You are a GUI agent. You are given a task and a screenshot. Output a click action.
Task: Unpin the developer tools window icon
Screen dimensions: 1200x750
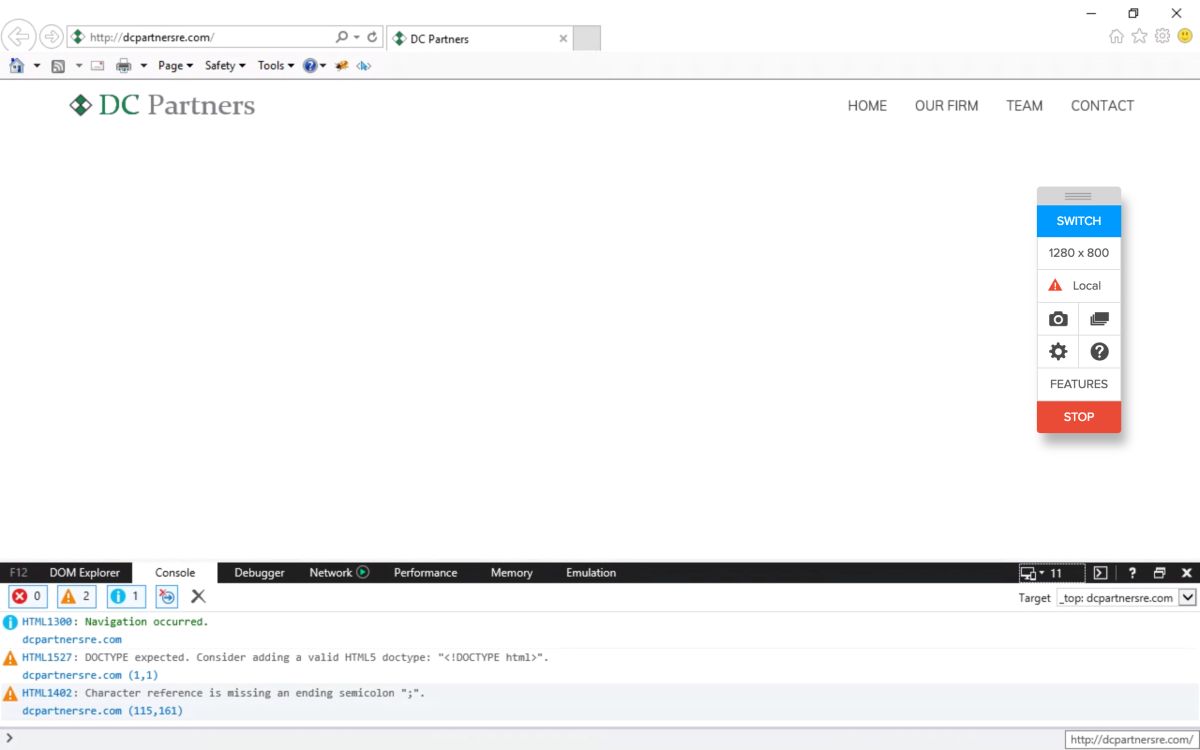pyautogui.click(x=1159, y=573)
